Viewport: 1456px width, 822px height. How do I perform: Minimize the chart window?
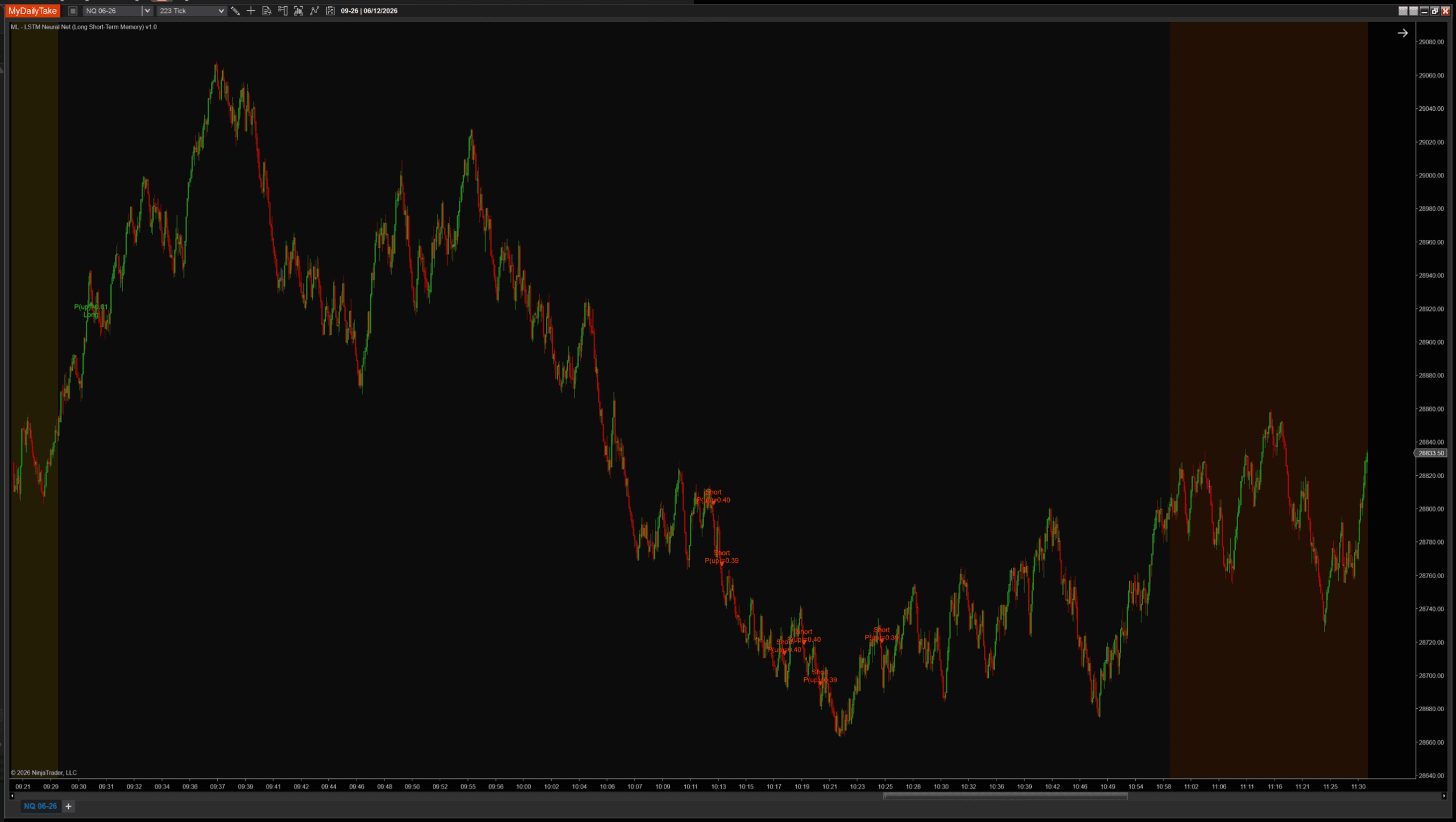[1424, 11]
